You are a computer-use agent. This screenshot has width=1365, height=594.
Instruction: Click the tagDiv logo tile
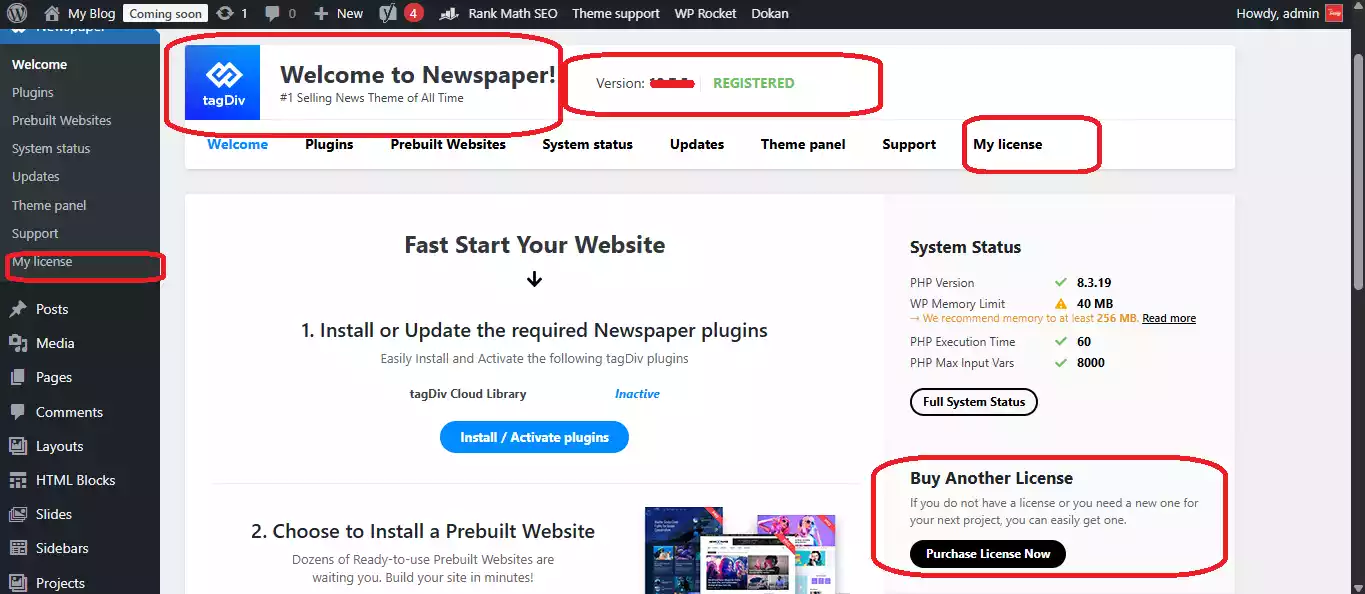point(222,82)
